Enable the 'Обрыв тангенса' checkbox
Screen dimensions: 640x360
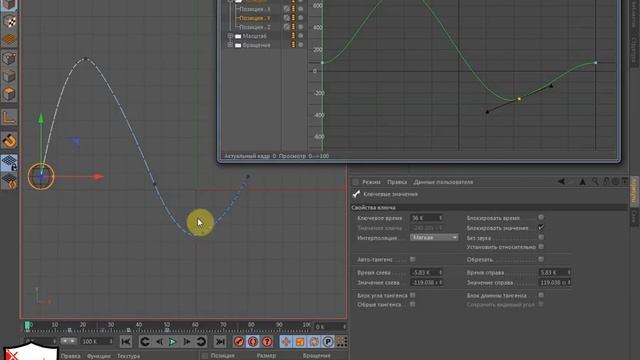(x=413, y=304)
